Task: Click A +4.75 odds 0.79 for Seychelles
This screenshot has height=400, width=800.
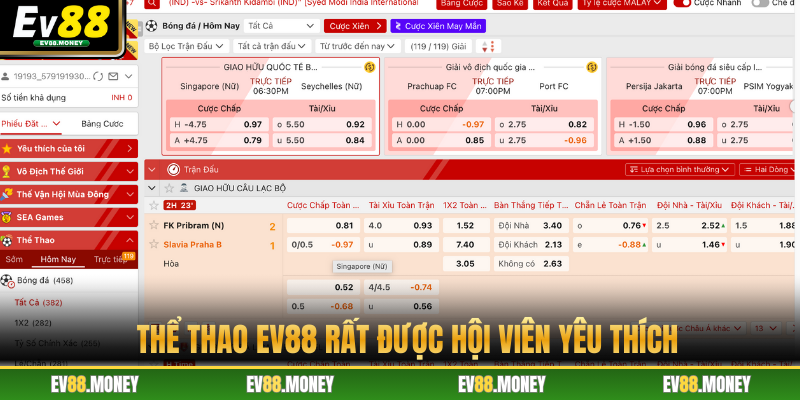Action: point(219,140)
